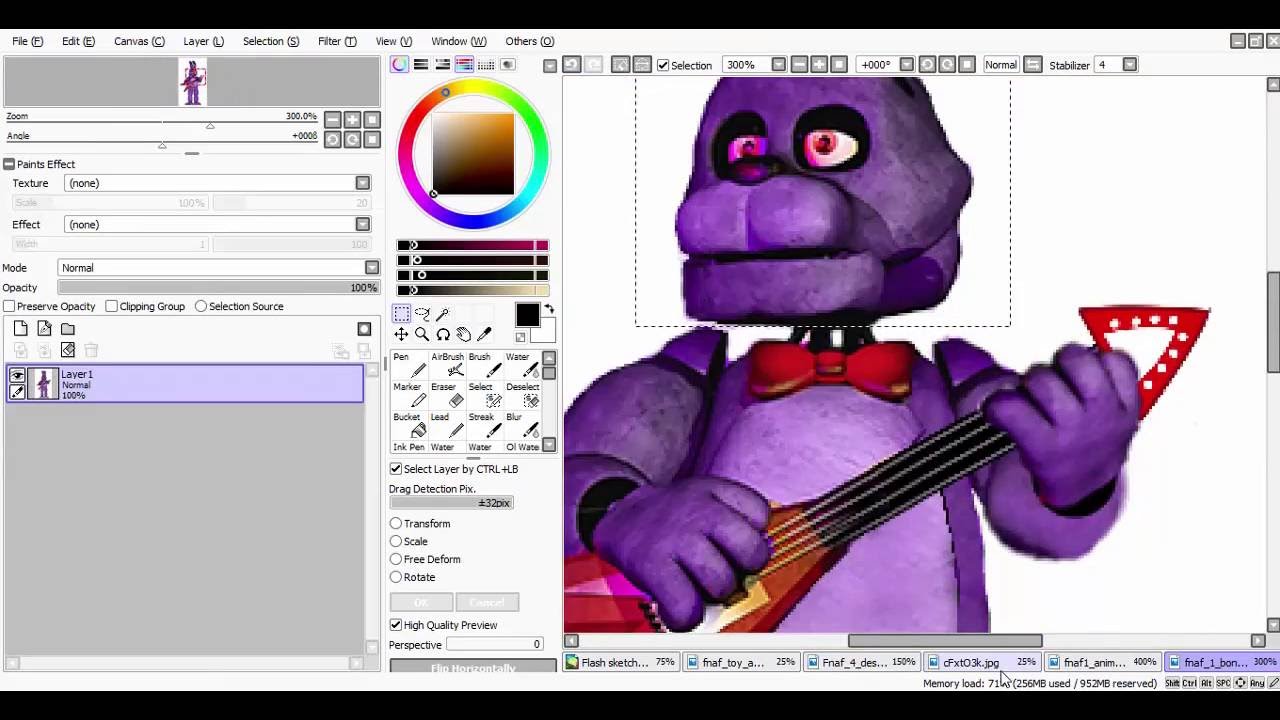
Task: Choose the Select pen tool
Action: [484, 395]
